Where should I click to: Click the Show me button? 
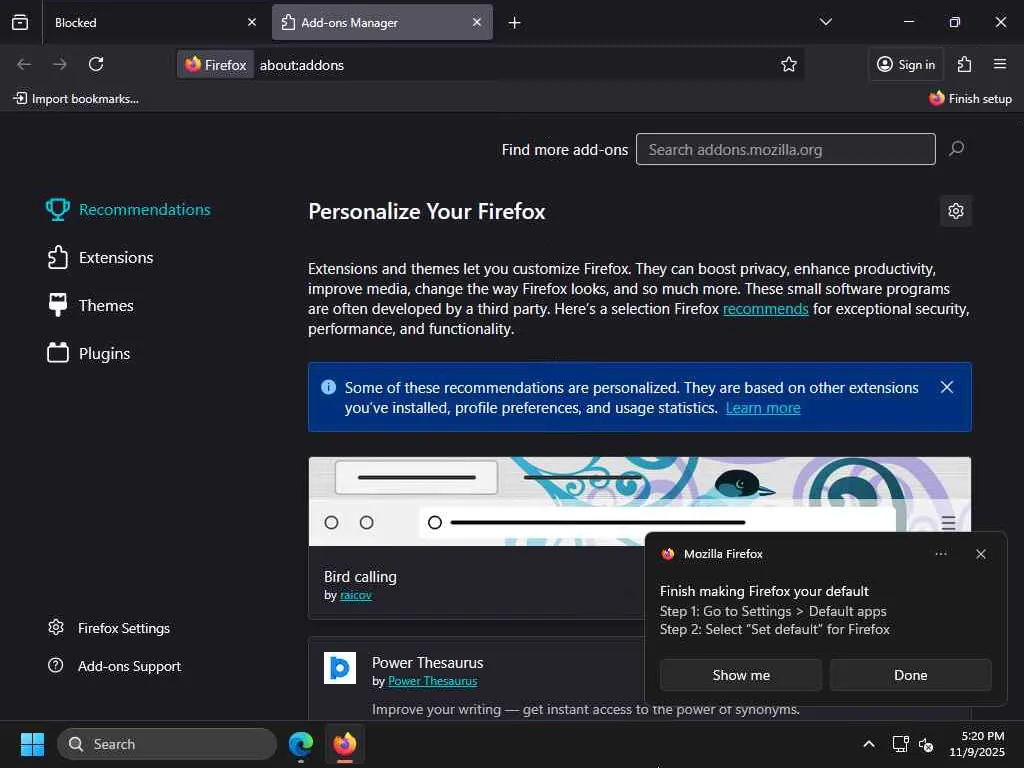(741, 675)
